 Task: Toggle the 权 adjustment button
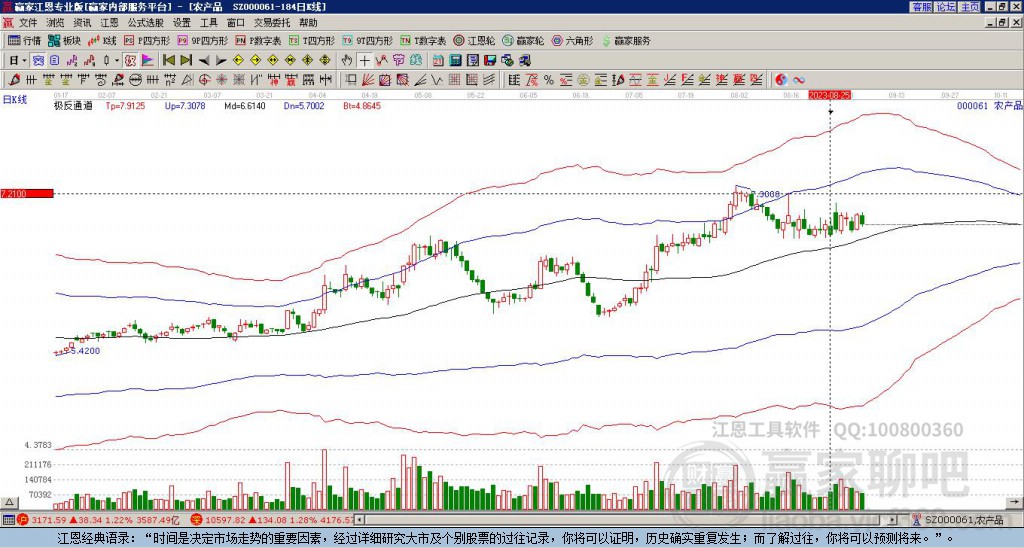pos(130,61)
